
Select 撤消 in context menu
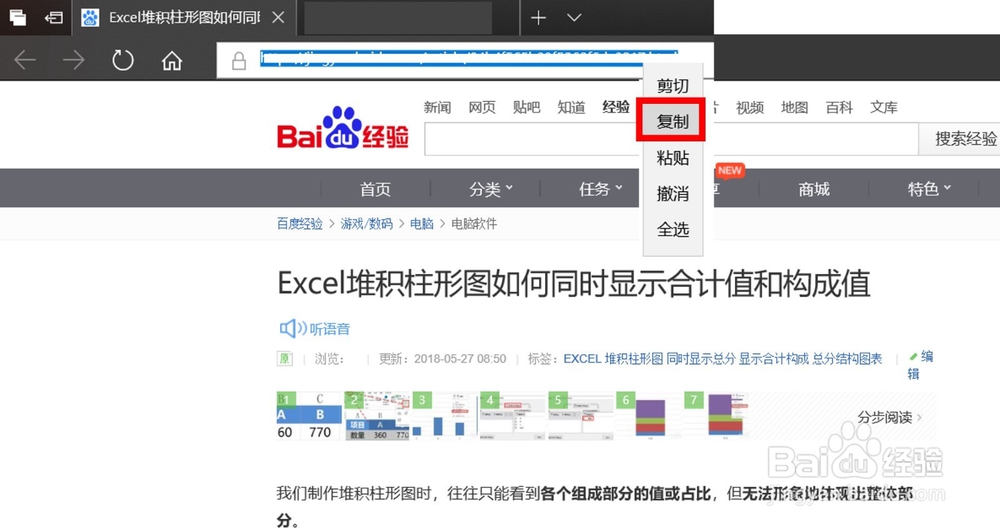[672, 193]
